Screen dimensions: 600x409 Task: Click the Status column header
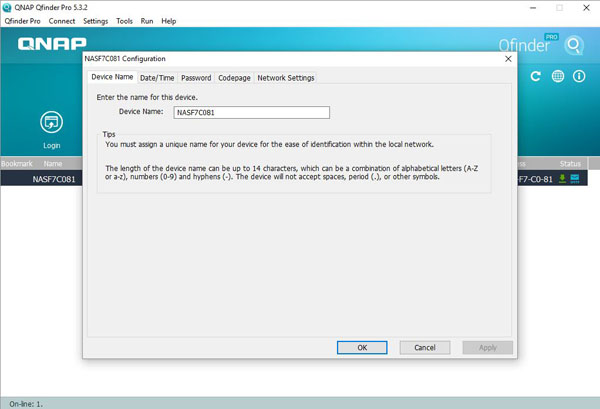point(570,164)
